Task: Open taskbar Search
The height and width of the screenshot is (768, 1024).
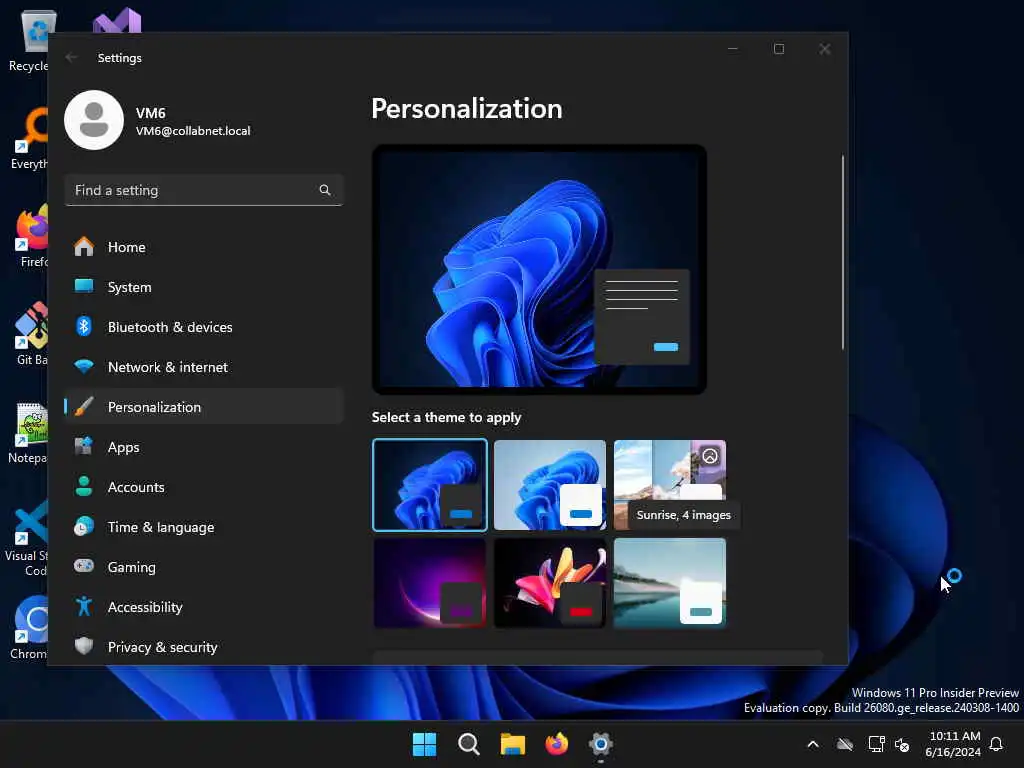Action: [x=468, y=744]
